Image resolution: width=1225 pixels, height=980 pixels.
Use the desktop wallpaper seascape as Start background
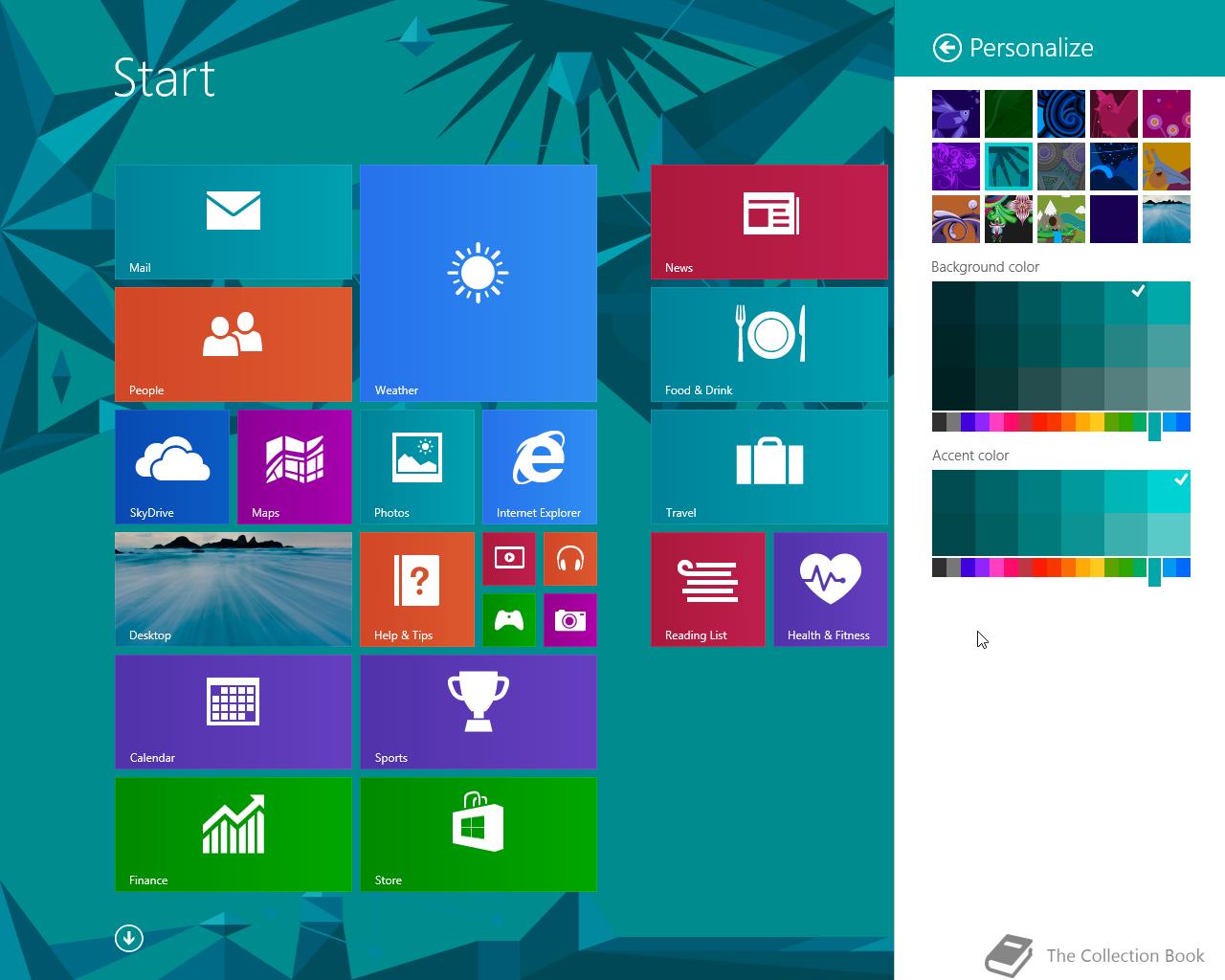[x=1167, y=219]
